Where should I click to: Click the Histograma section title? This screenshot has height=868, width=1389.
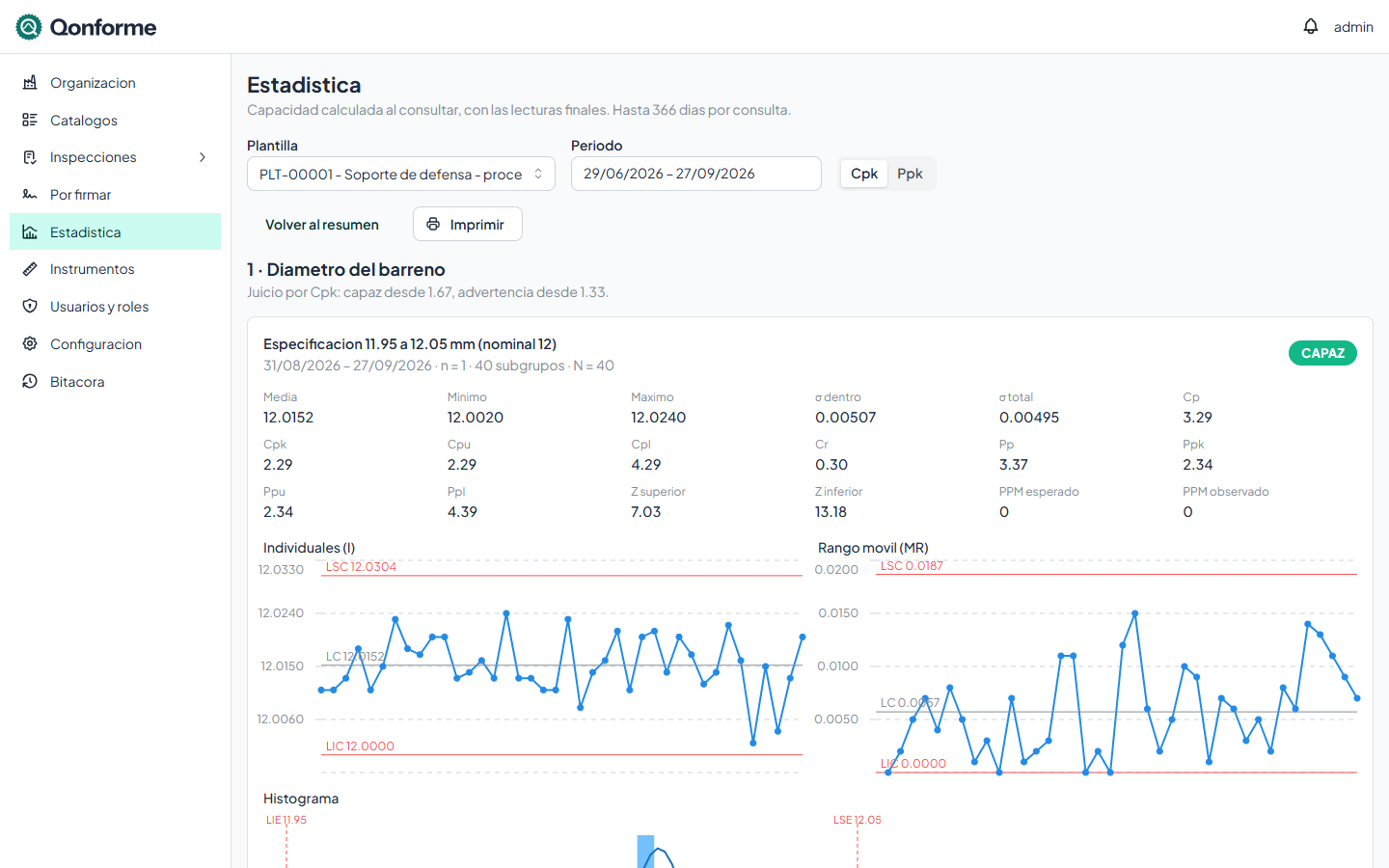pos(301,799)
